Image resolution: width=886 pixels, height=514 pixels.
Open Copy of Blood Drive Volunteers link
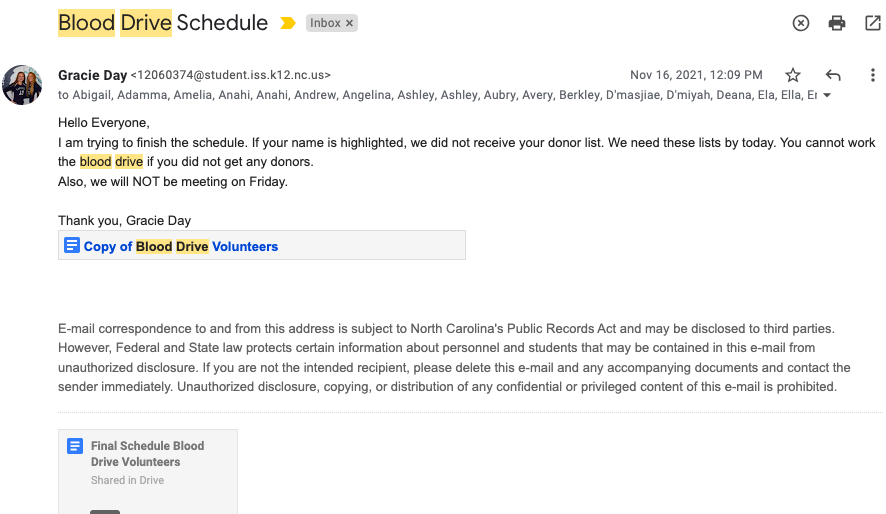point(181,246)
